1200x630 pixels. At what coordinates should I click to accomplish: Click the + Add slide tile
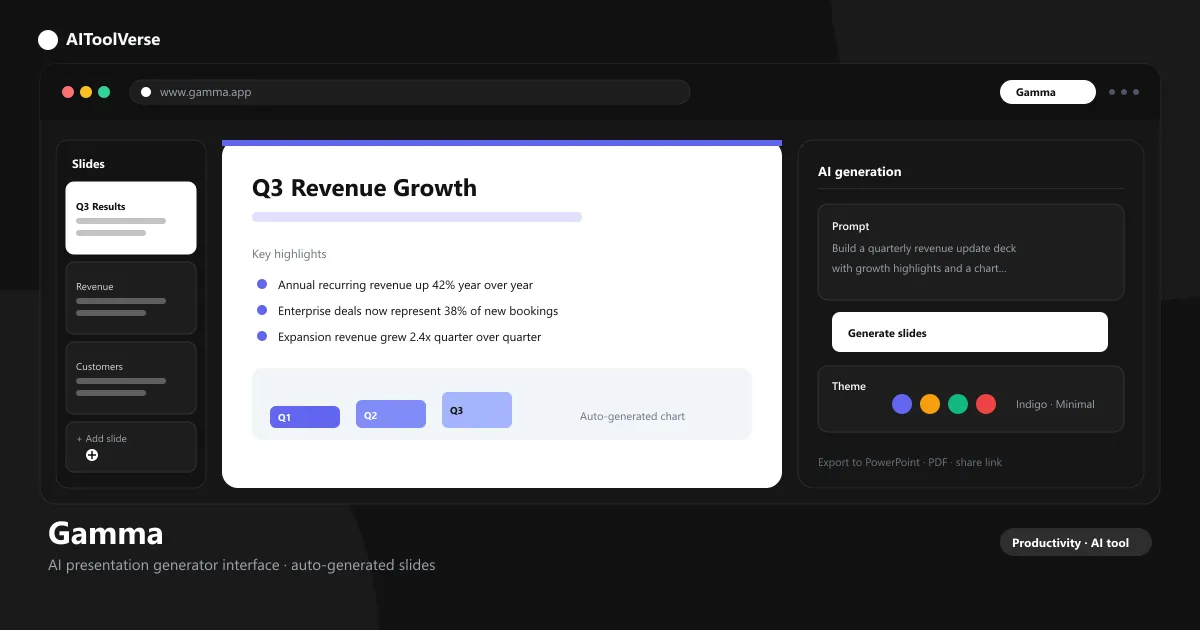pyautogui.click(x=131, y=447)
